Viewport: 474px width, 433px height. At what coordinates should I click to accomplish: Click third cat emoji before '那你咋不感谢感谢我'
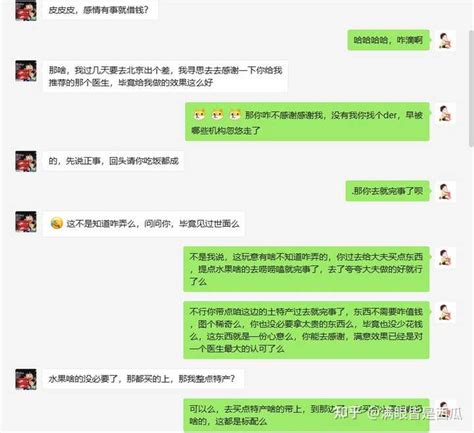(235, 115)
